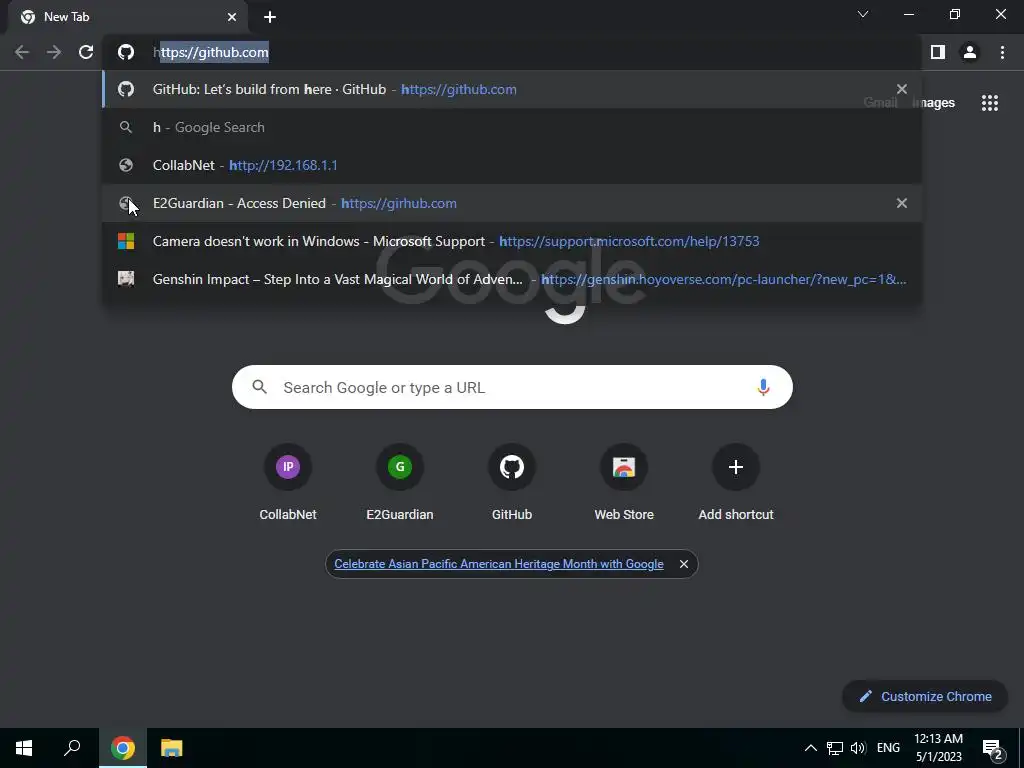Show hidden system tray icons
The width and height of the screenshot is (1024, 768).
pos(810,748)
